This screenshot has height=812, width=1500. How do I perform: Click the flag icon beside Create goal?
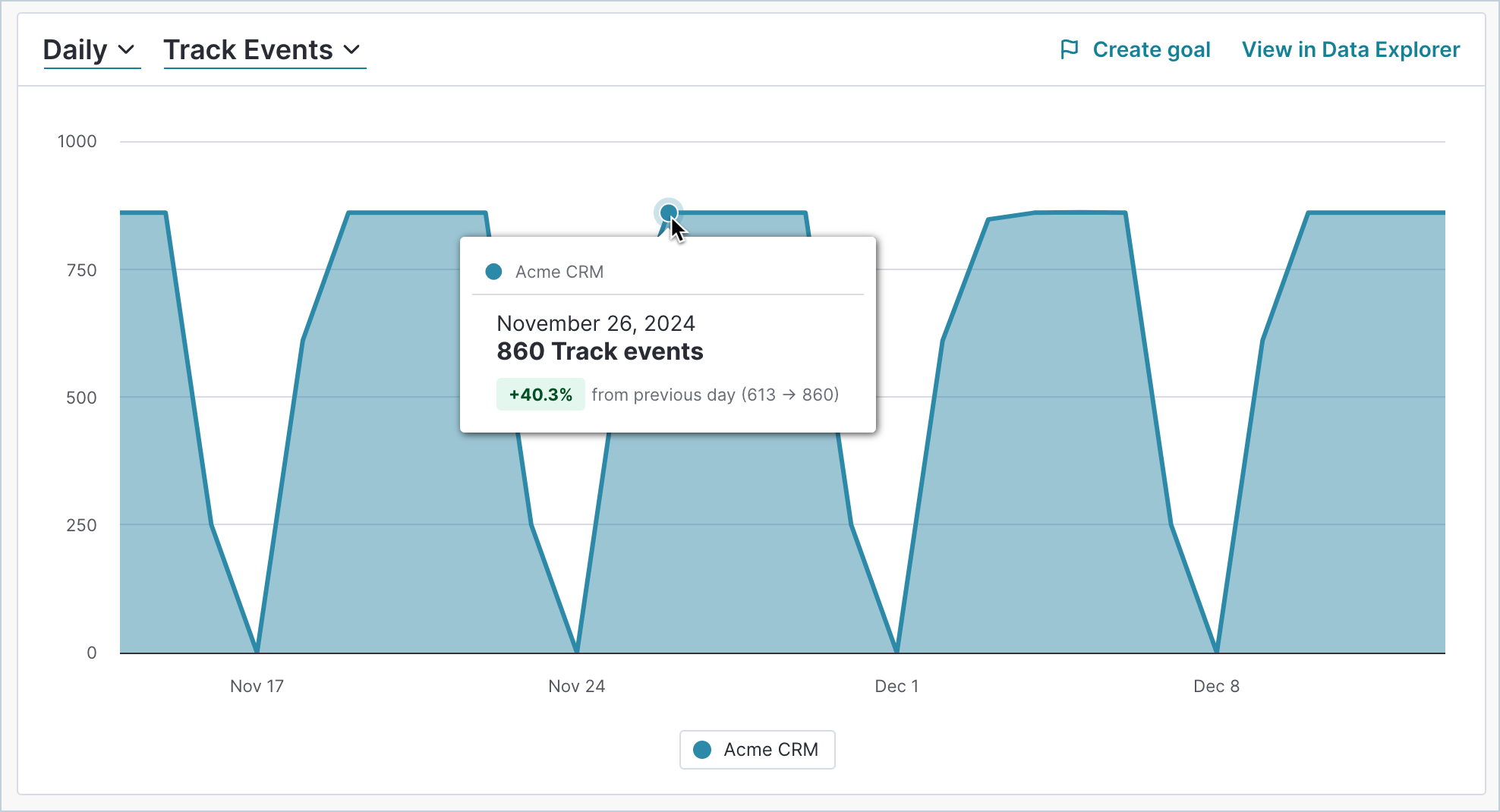(x=1069, y=49)
